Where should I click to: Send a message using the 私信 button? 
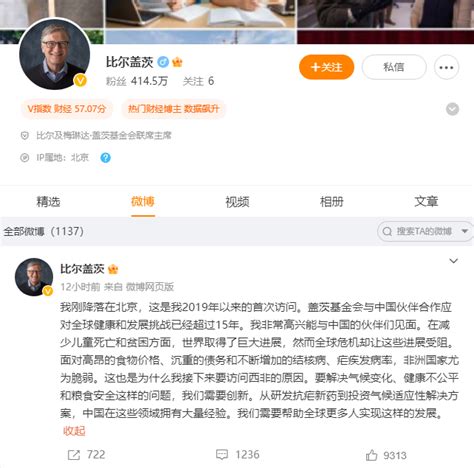click(394, 67)
